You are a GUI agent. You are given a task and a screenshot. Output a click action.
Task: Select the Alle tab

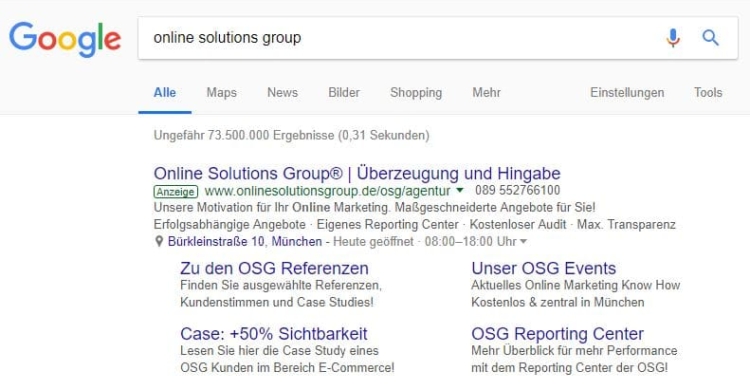point(165,93)
